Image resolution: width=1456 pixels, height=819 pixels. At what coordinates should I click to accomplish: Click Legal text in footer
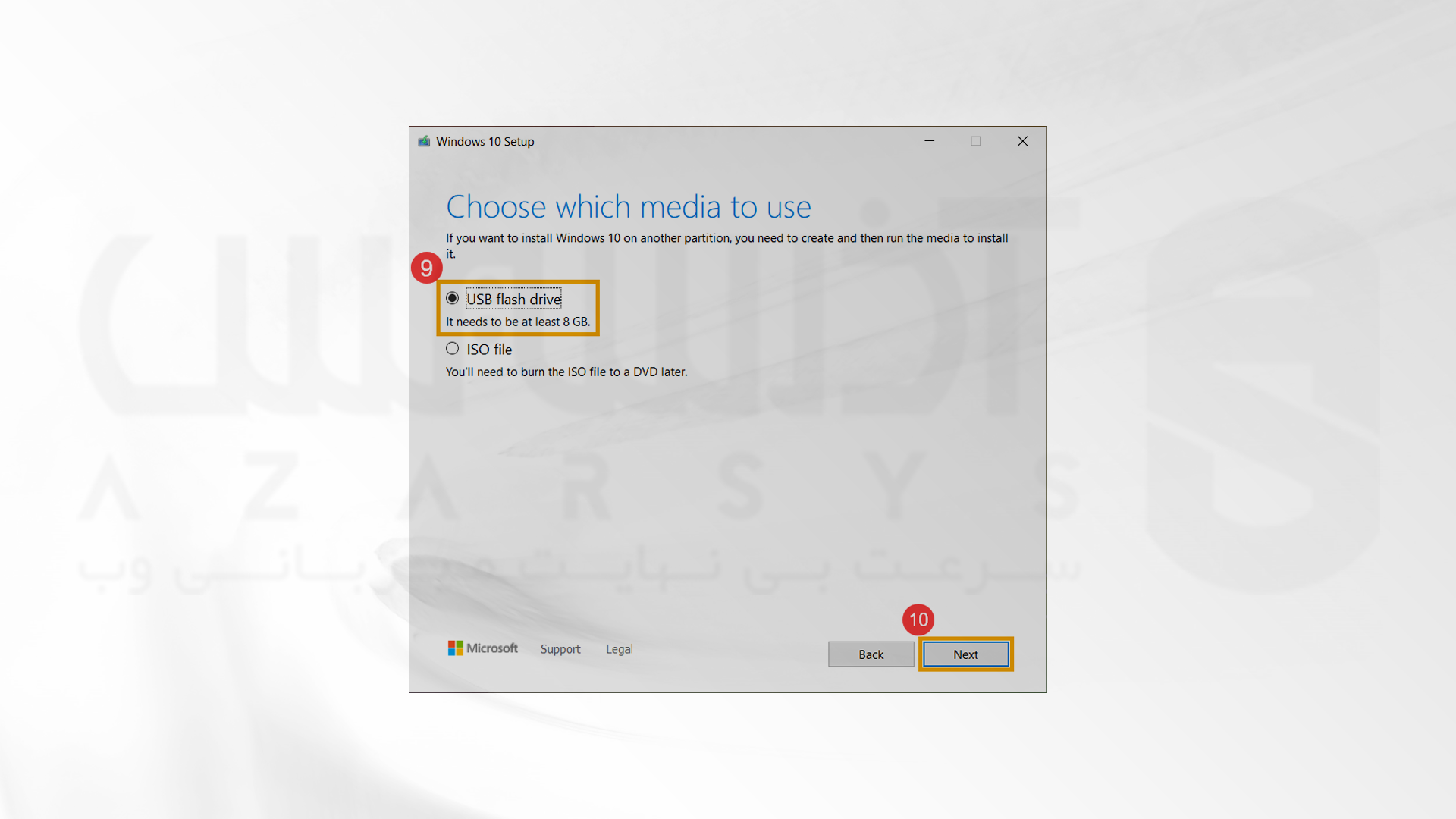pos(620,648)
